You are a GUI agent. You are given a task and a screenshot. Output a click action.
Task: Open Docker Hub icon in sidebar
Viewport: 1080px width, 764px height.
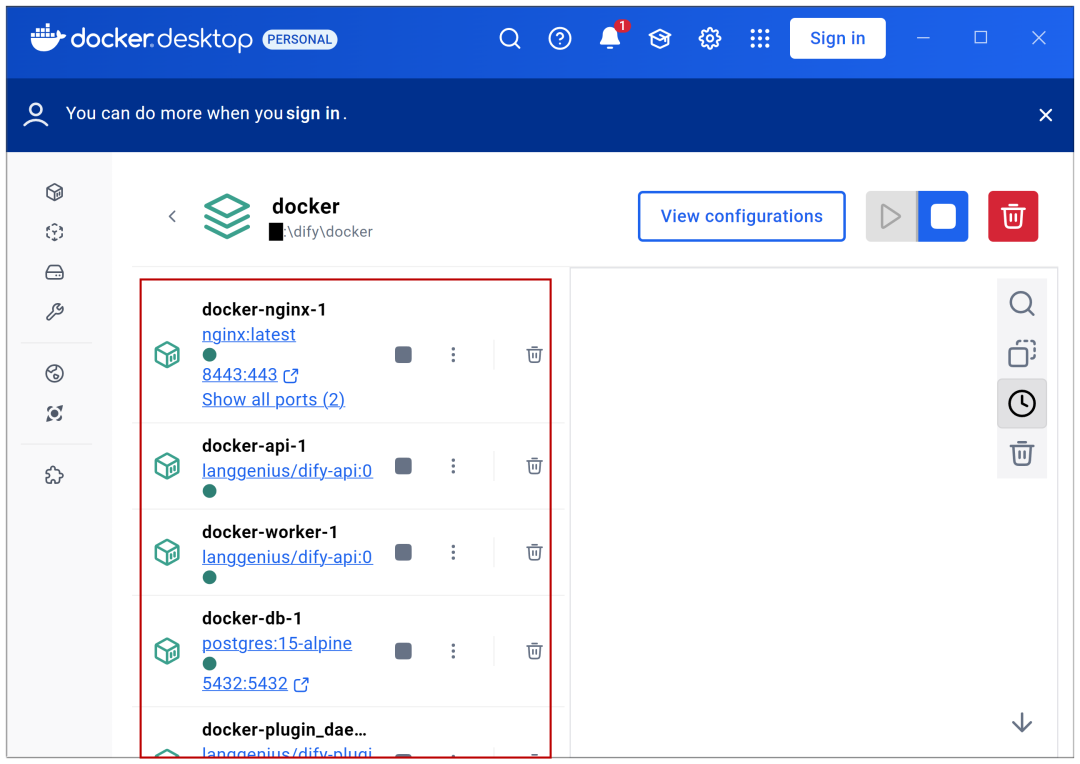55,373
